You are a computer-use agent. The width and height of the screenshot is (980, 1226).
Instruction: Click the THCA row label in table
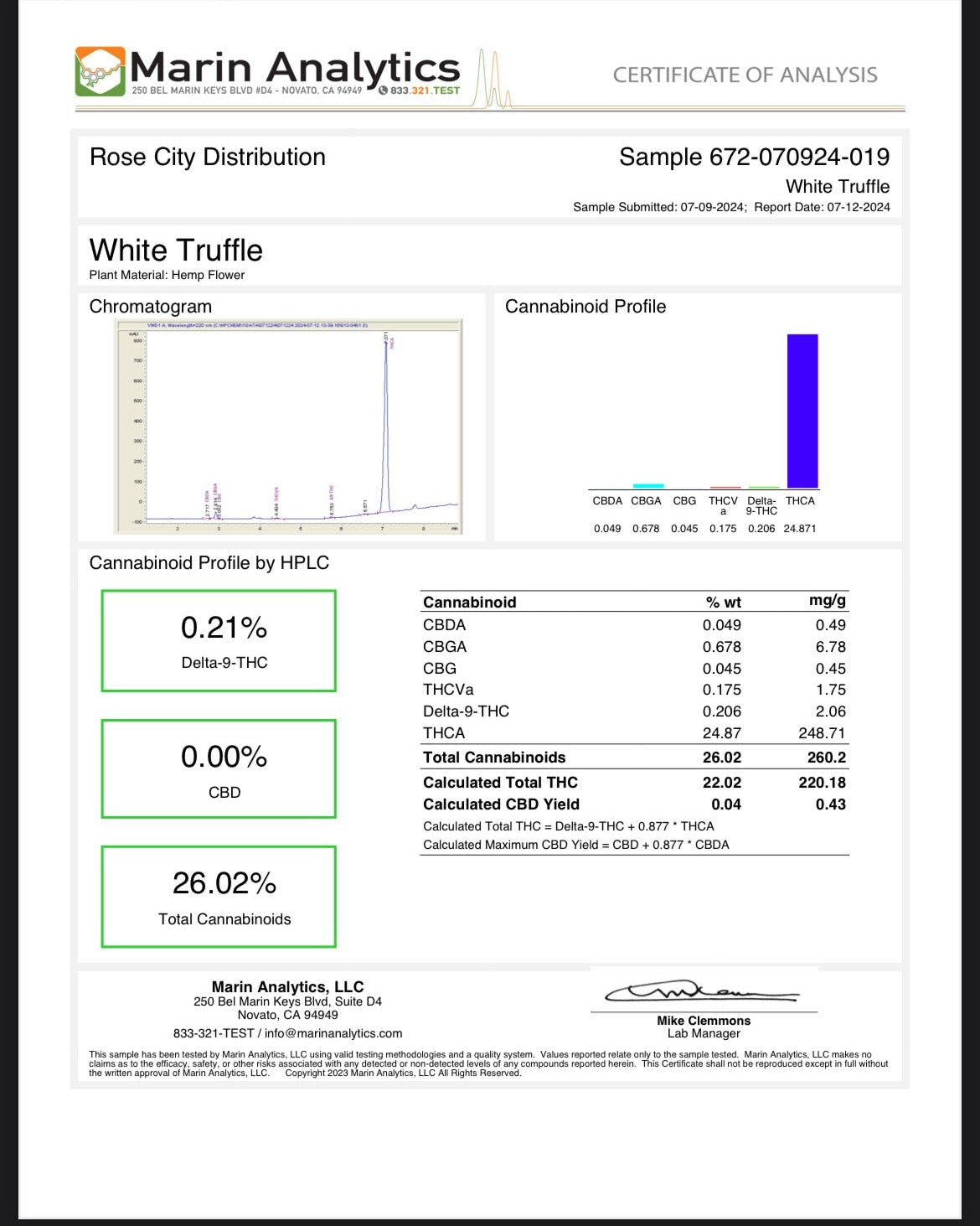click(x=444, y=733)
